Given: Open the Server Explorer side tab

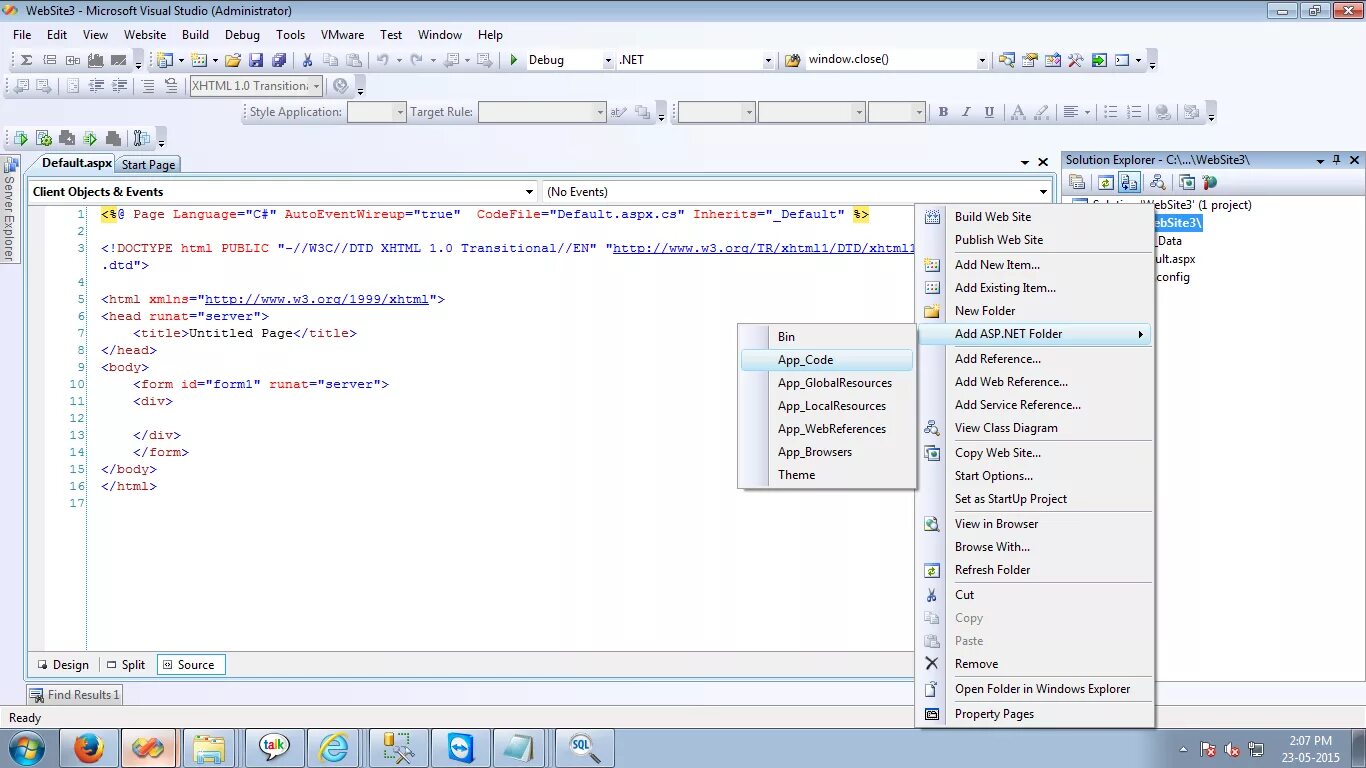Looking at the screenshot, I should 10,210.
